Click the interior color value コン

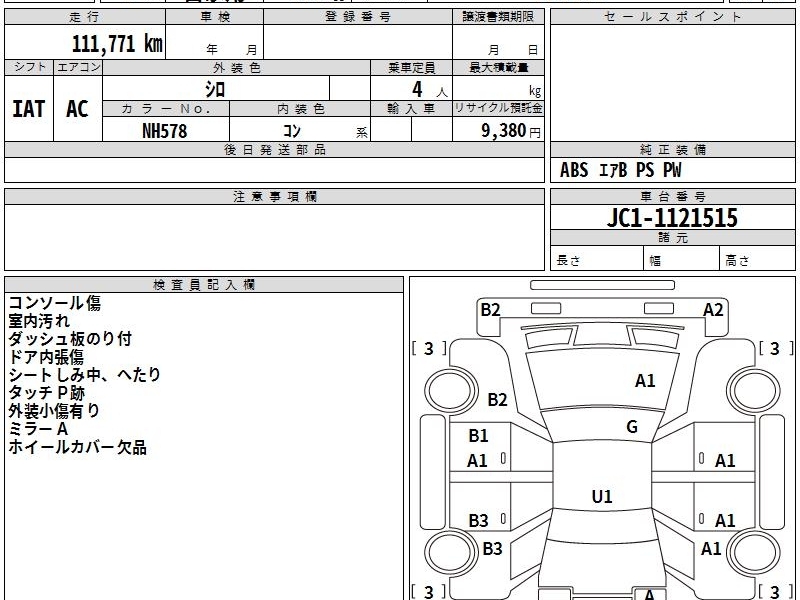click(x=292, y=131)
